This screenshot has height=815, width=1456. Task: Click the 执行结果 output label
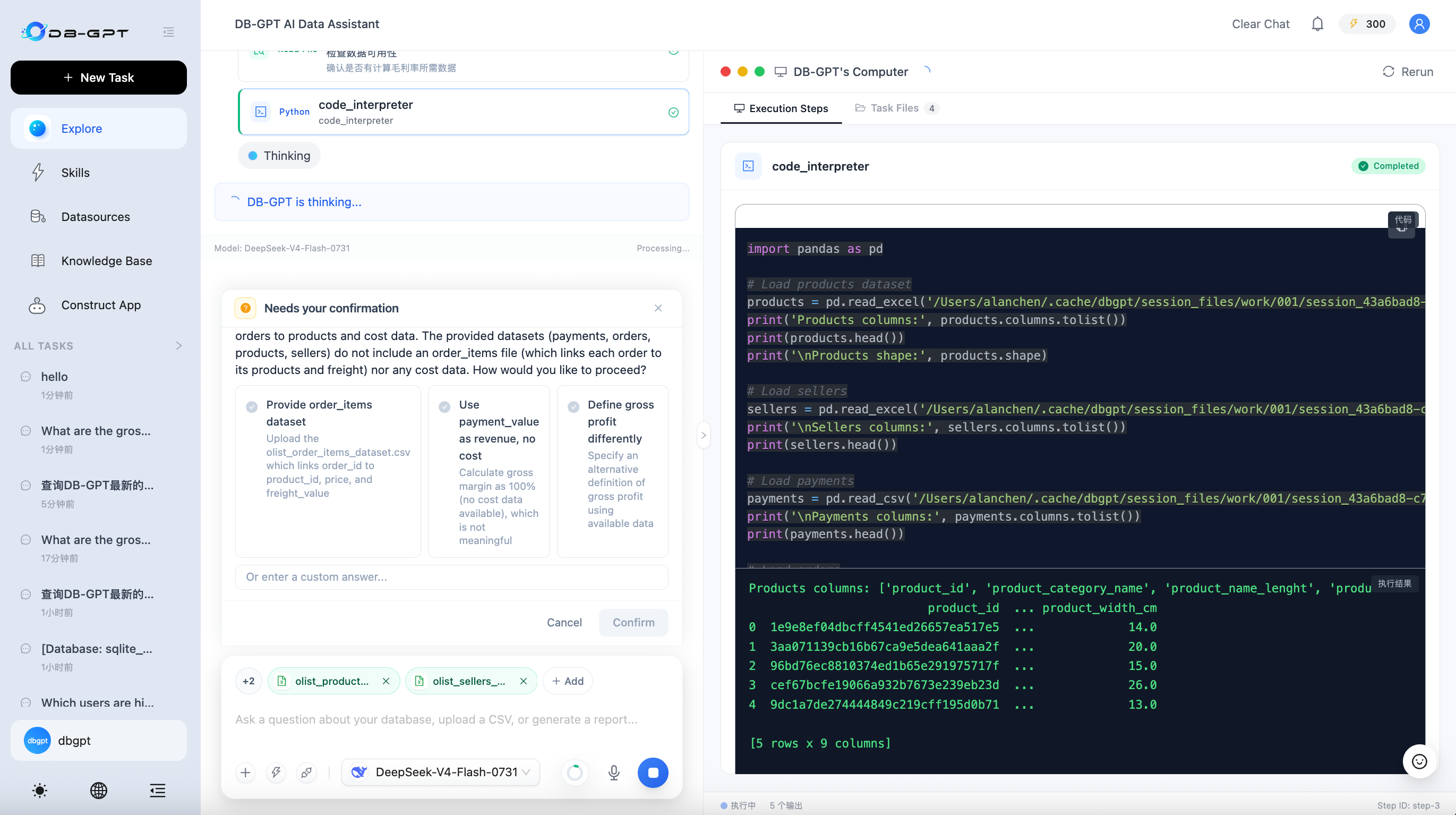(1394, 583)
